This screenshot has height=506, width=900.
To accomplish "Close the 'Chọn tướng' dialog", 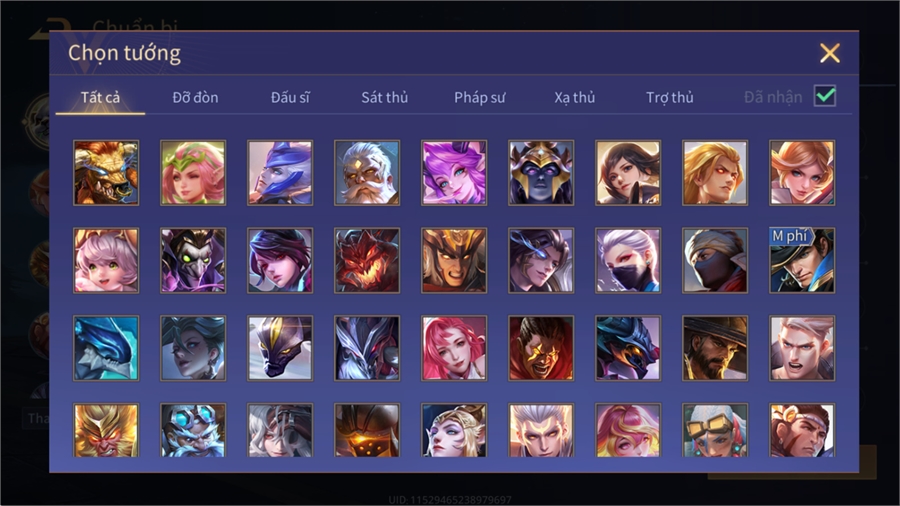I will click(x=829, y=53).
